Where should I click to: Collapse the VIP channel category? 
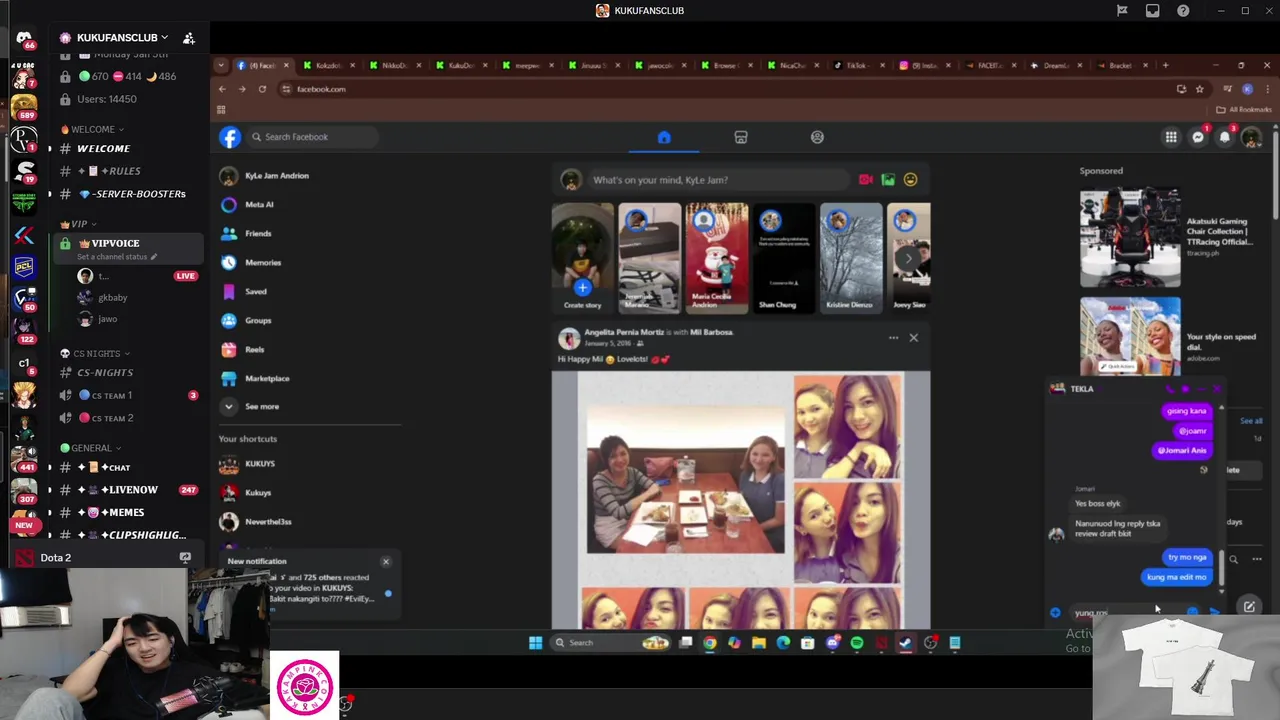79,224
